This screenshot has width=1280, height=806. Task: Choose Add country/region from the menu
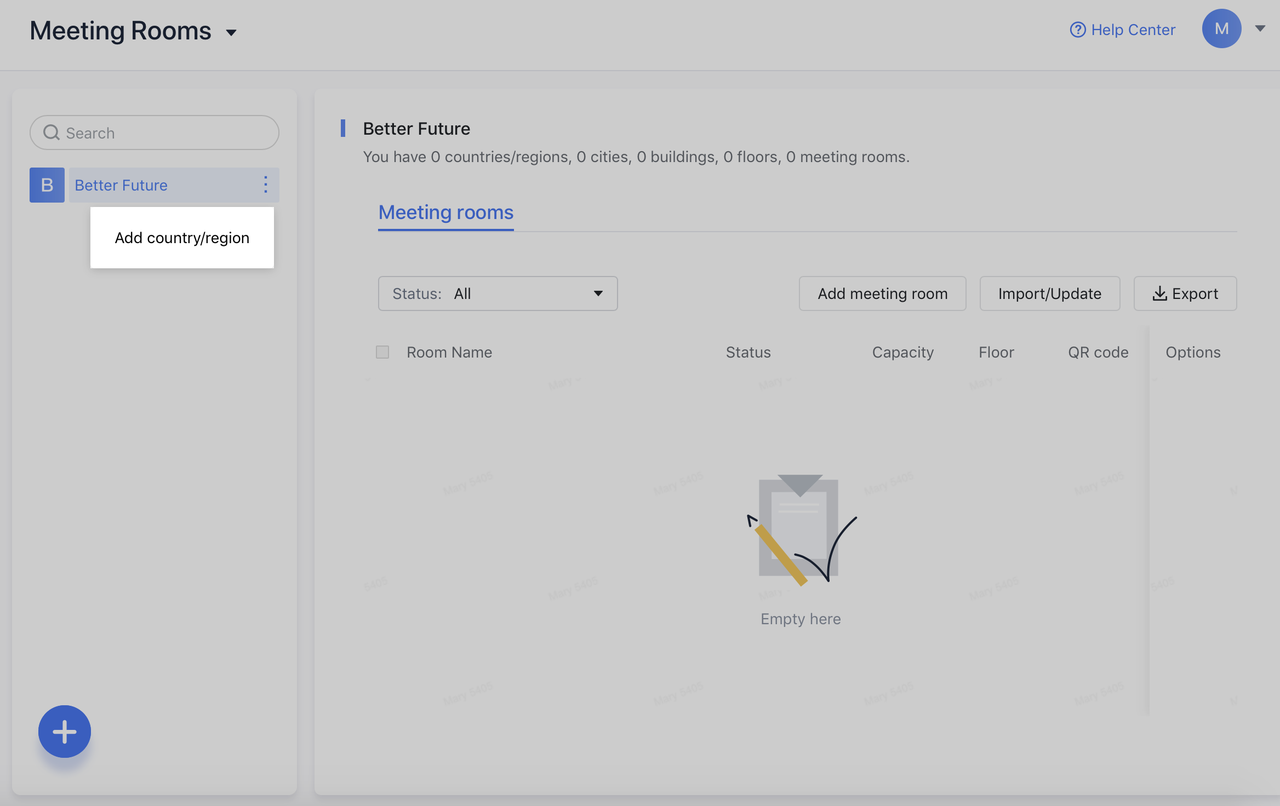(182, 238)
